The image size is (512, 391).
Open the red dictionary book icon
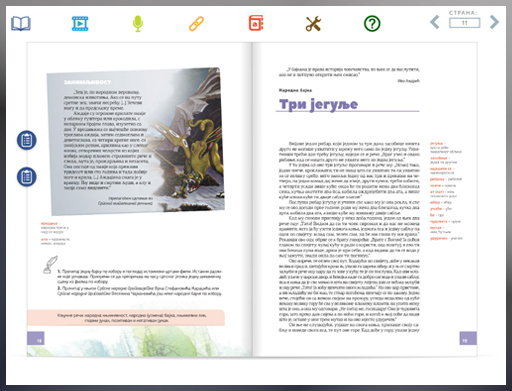click(x=256, y=23)
